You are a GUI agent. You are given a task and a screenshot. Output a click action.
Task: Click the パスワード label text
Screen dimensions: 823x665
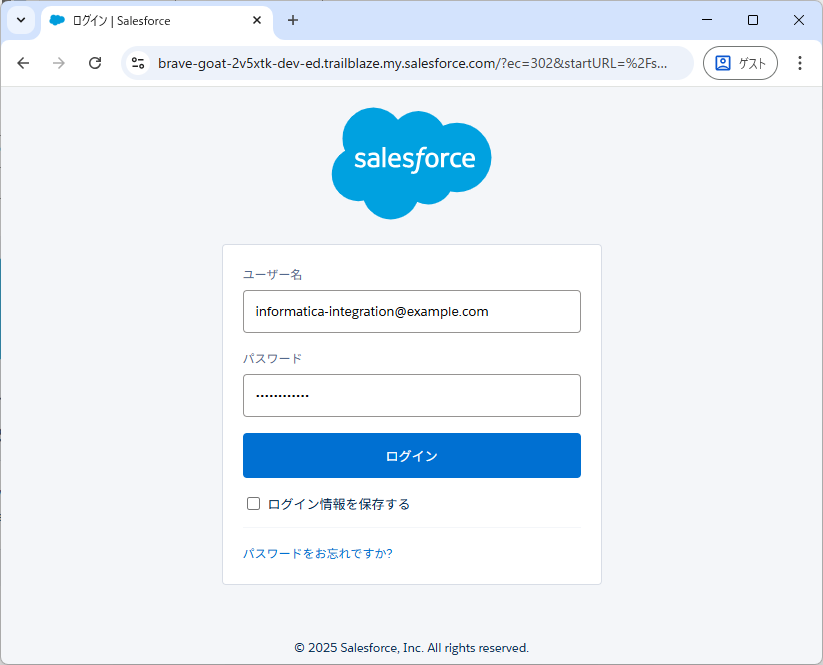click(272, 358)
